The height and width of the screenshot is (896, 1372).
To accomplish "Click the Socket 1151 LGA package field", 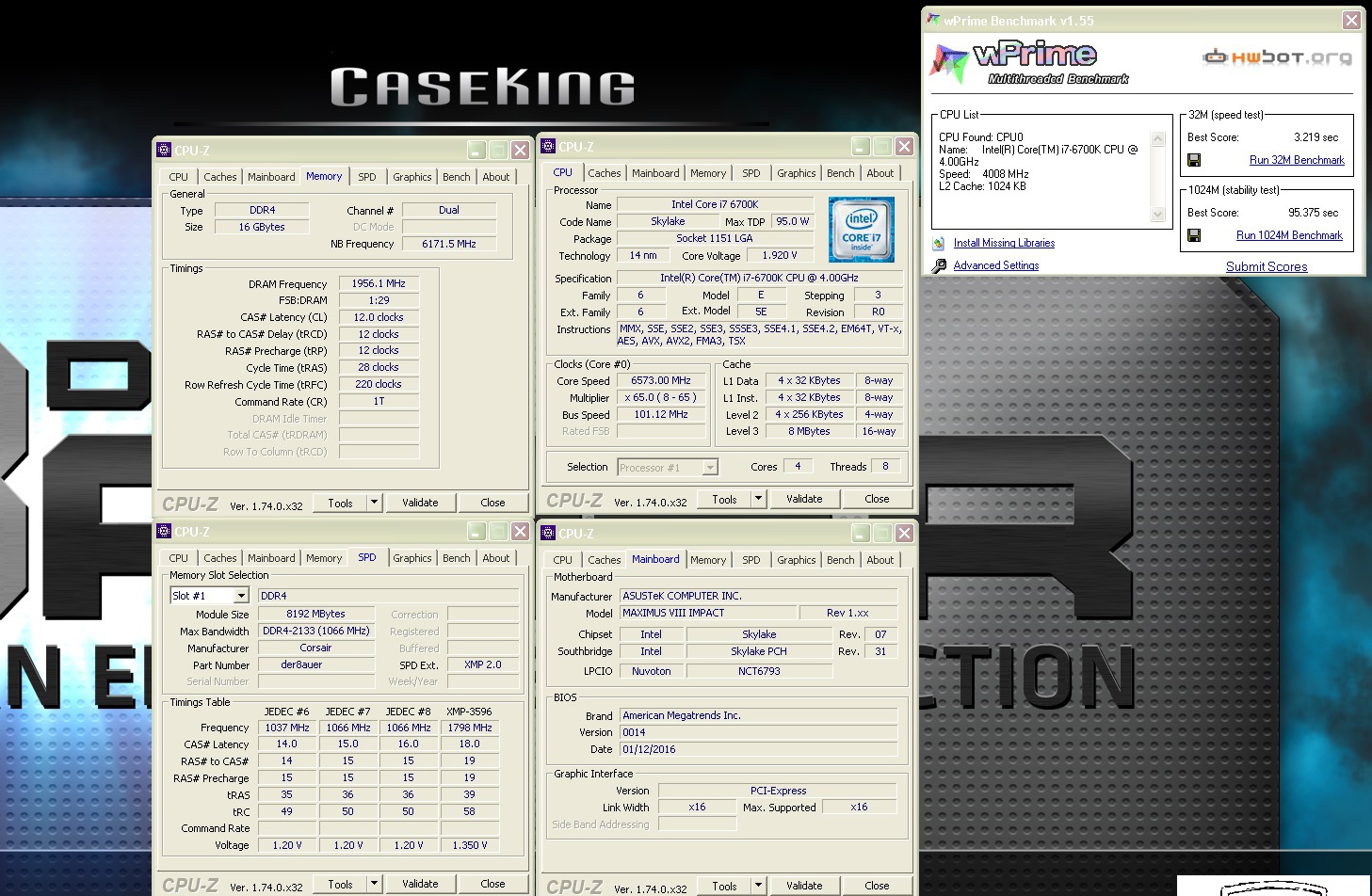I will 715,238.
